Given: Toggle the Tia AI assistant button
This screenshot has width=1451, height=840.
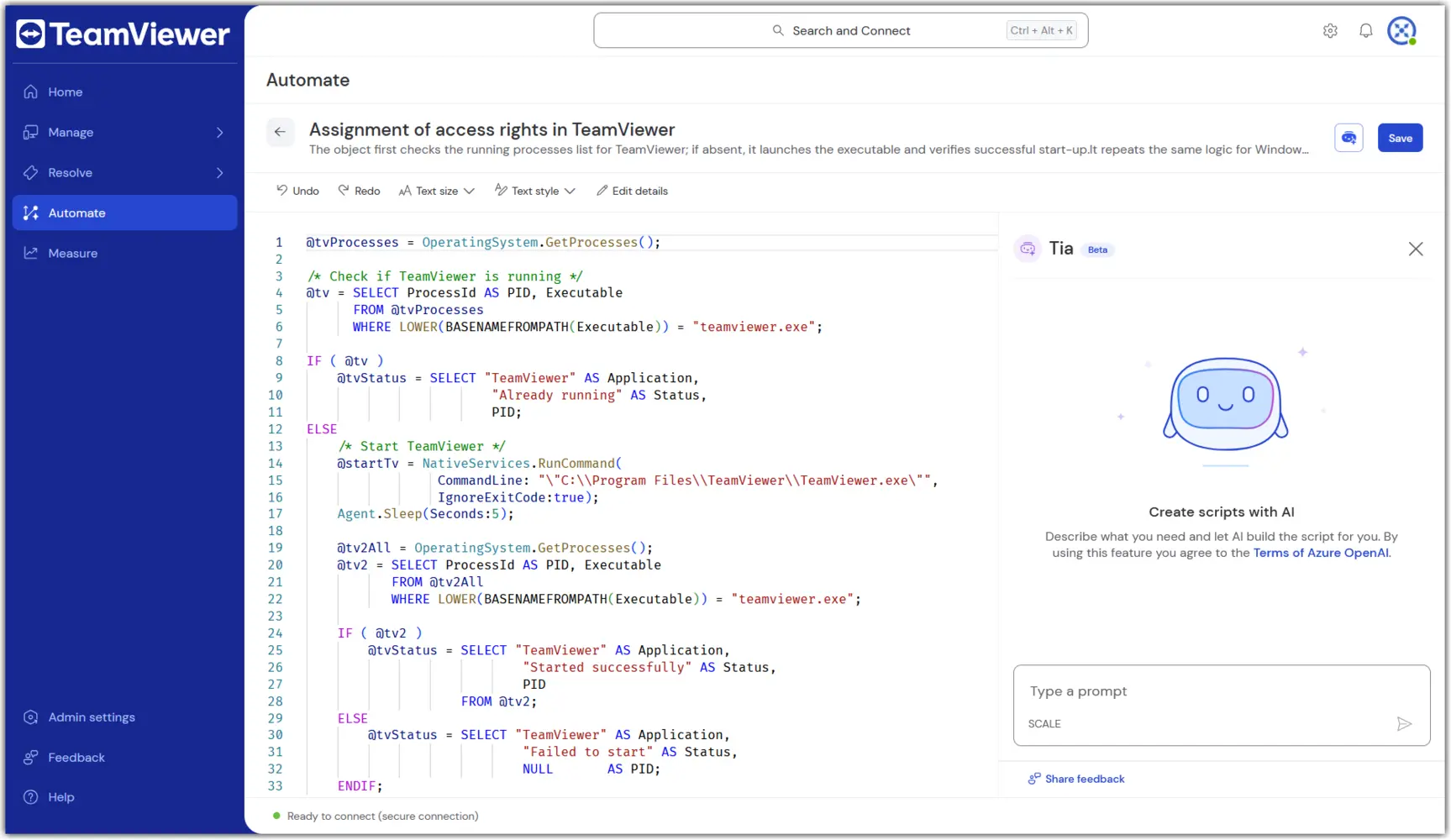Looking at the screenshot, I should 1348,138.
